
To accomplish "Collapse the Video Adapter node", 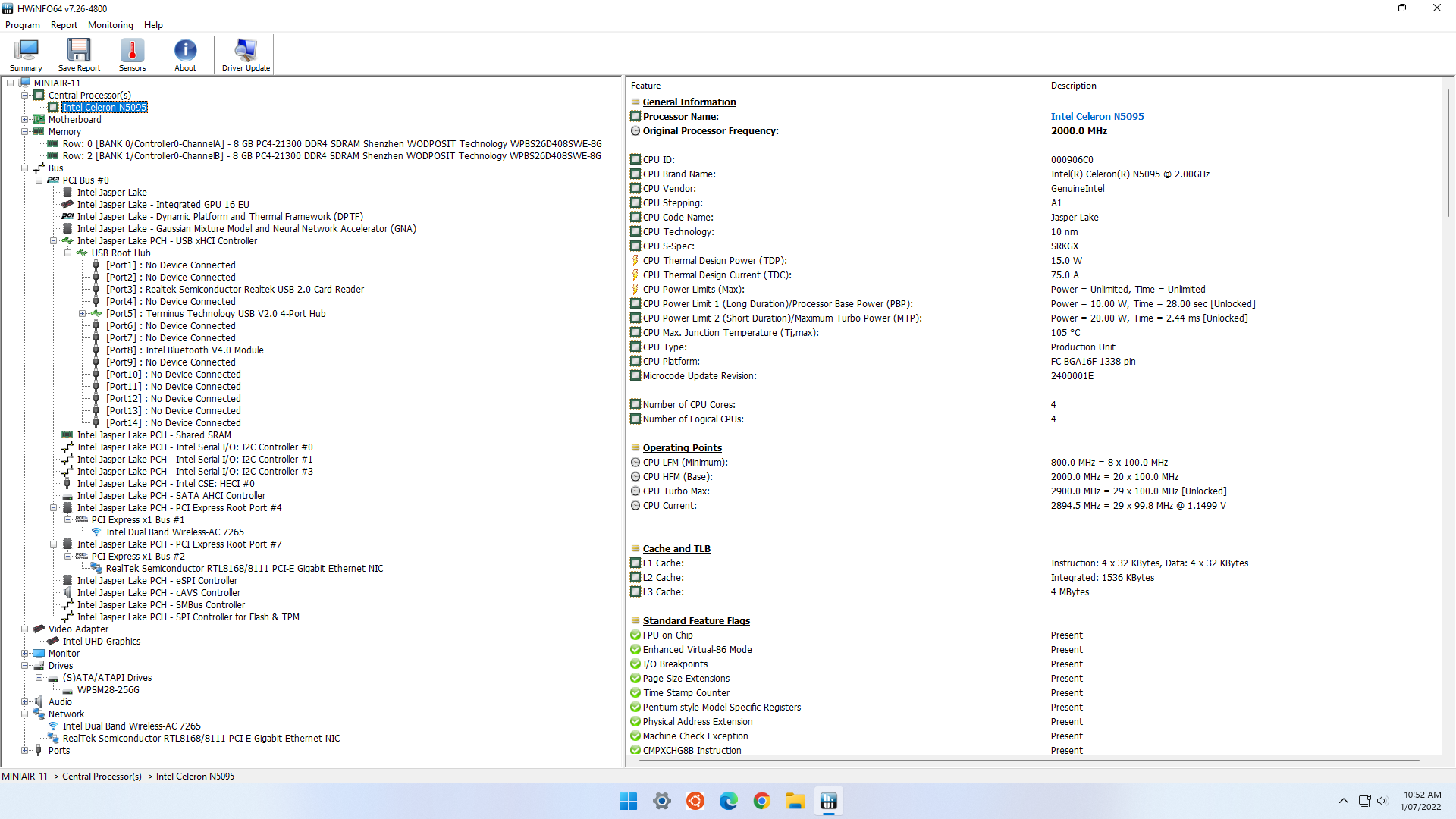I will (25, 629).
